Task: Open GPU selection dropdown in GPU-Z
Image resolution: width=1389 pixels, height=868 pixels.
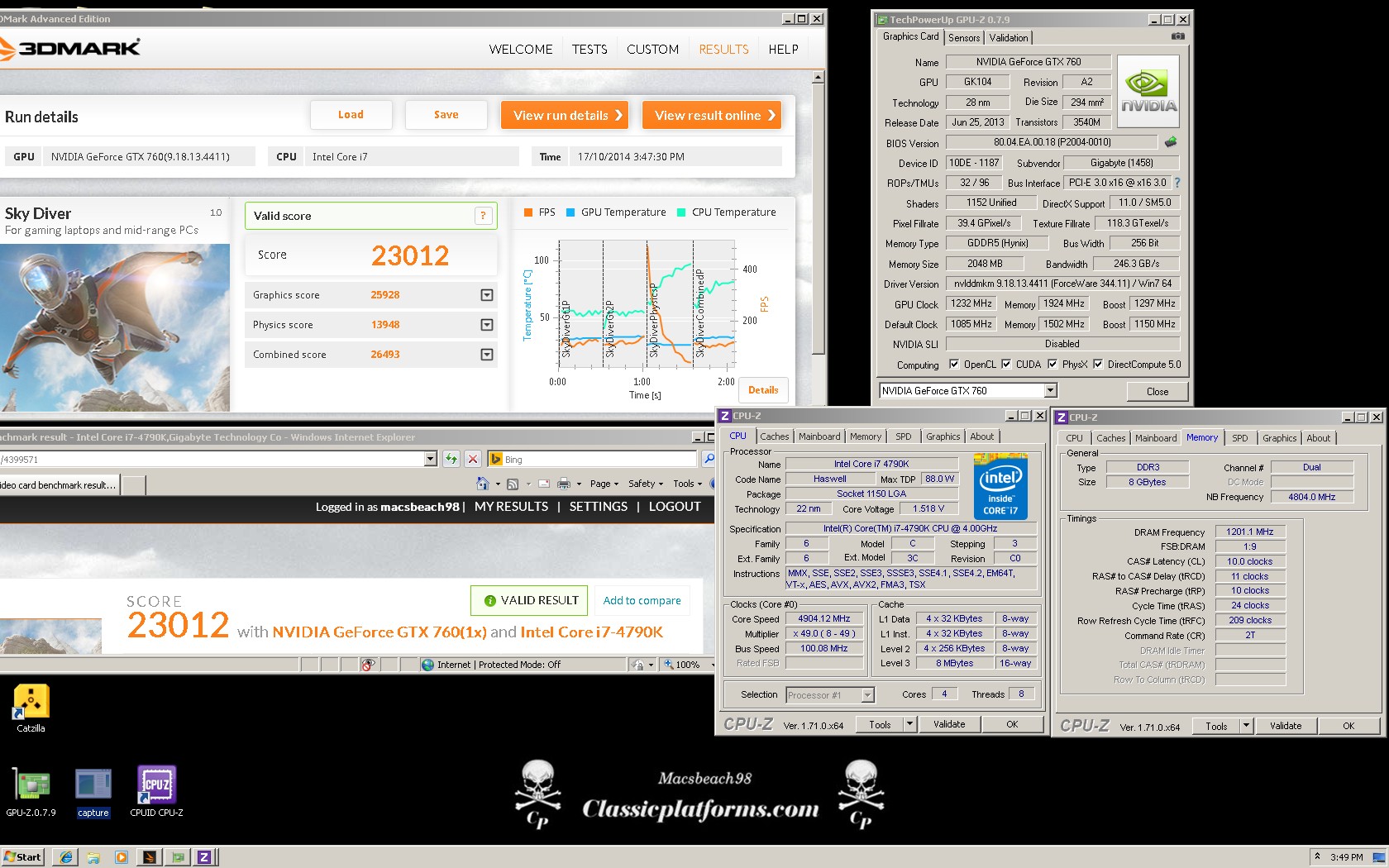Action: point(1050,390)
